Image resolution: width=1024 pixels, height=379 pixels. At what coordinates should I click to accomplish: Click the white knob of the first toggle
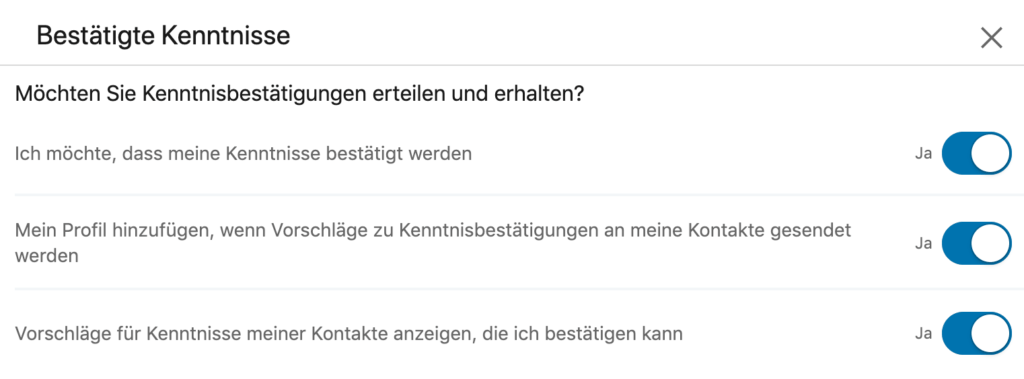[x=990, y=154]
